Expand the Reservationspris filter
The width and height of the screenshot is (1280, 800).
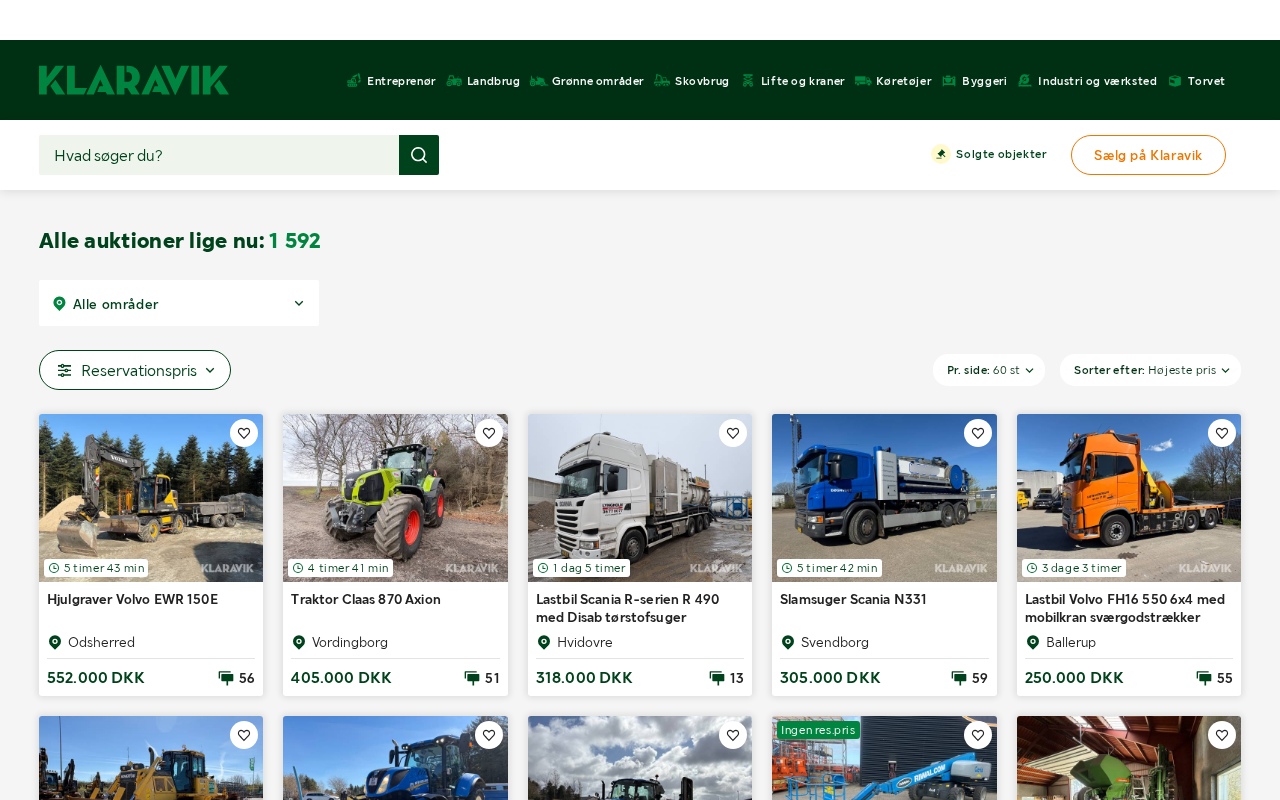point(135,370)
